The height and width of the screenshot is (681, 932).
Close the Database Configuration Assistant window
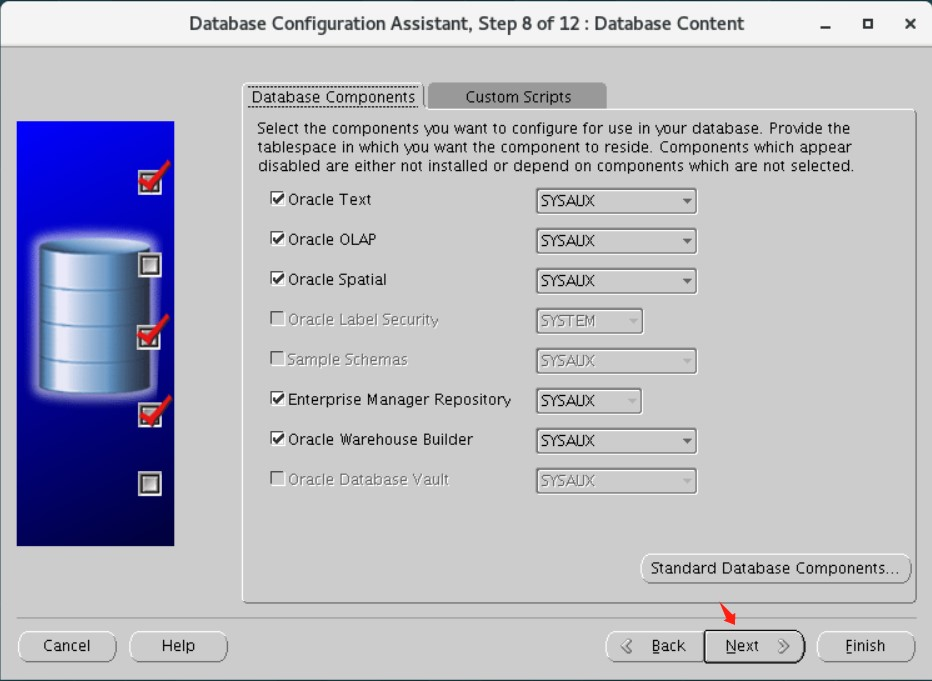910,24
